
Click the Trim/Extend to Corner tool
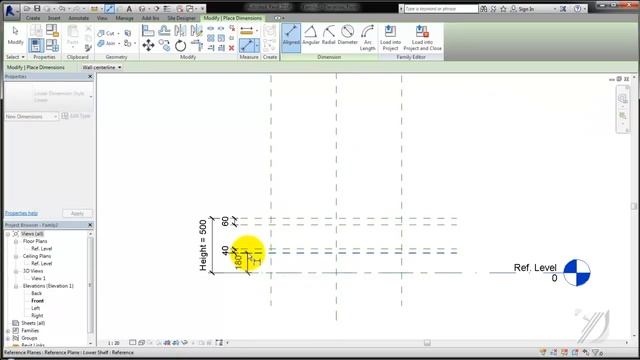[x=197, y=45]
